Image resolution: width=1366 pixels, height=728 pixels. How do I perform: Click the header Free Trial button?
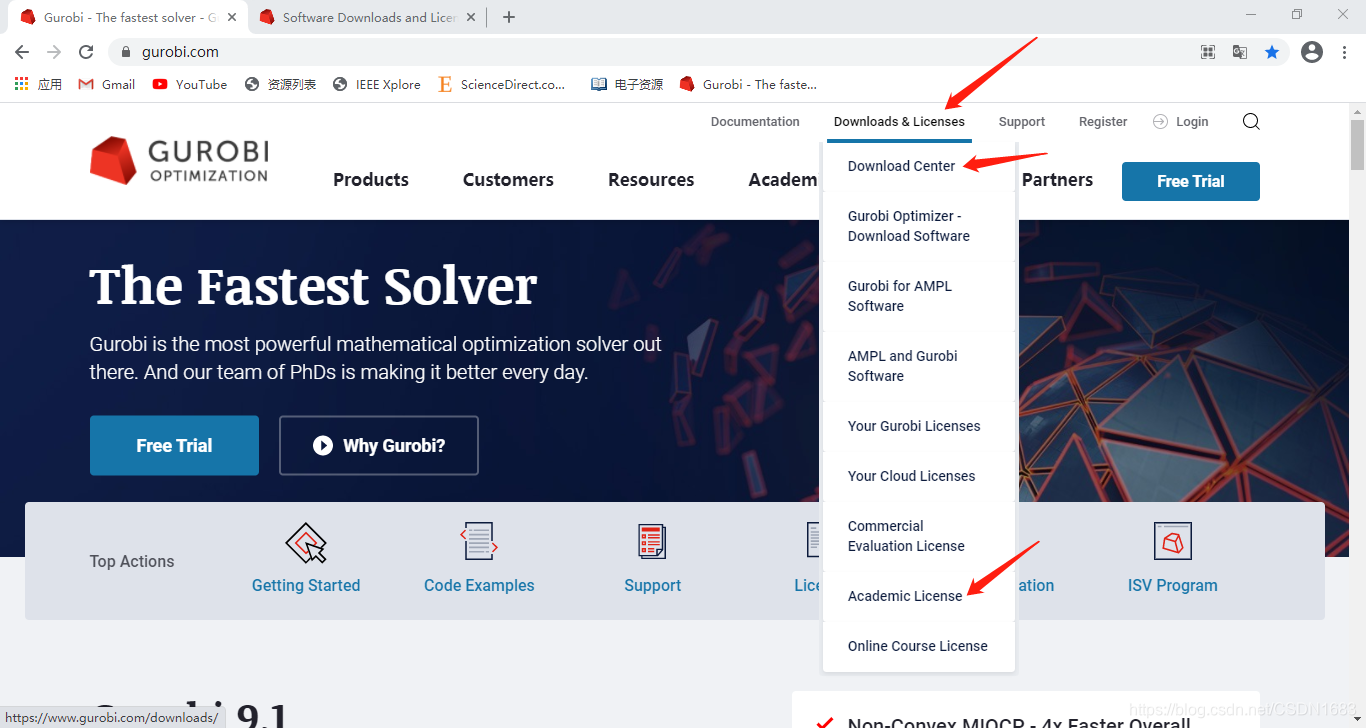coord(1191,181)
